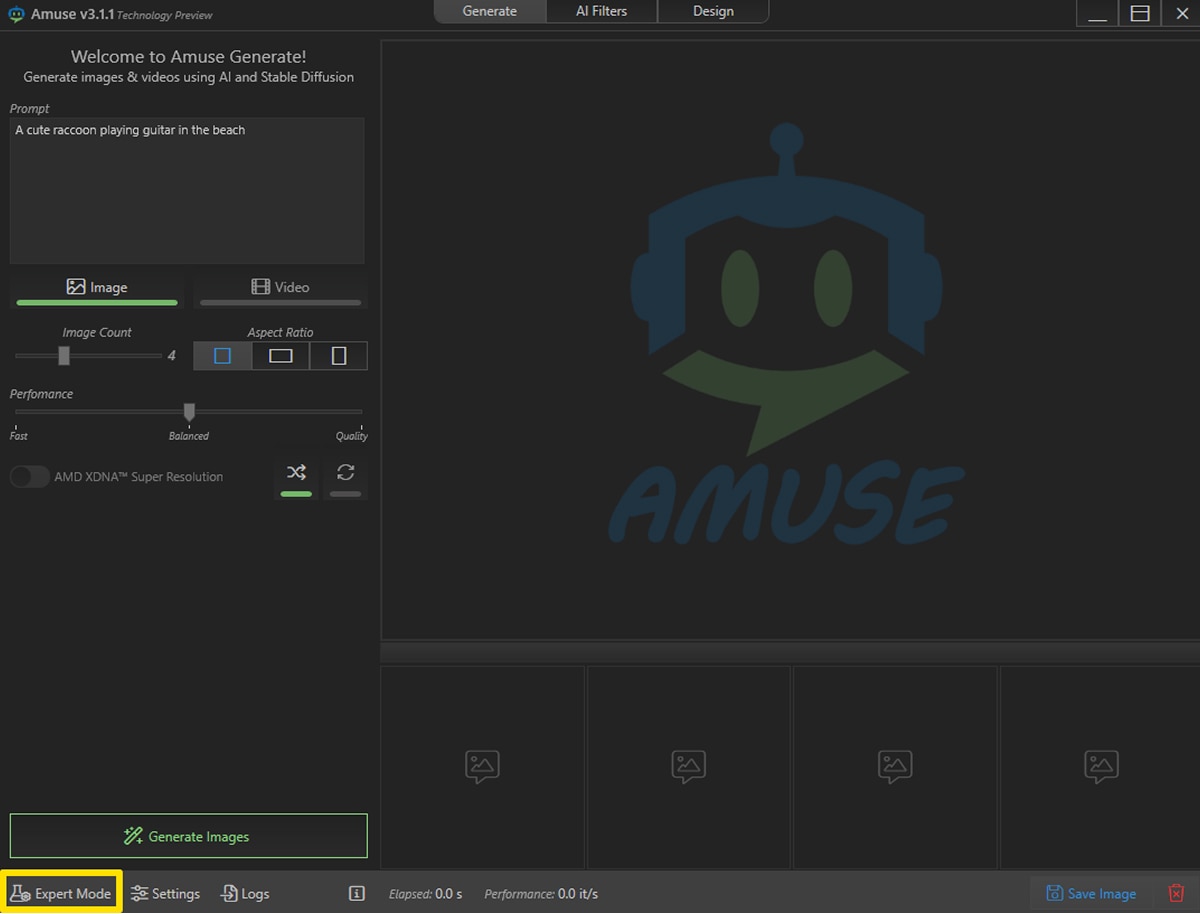This screenshot has height=914, width=1200.
Task: Open the AI Filters tab
Action: point(601,11)
